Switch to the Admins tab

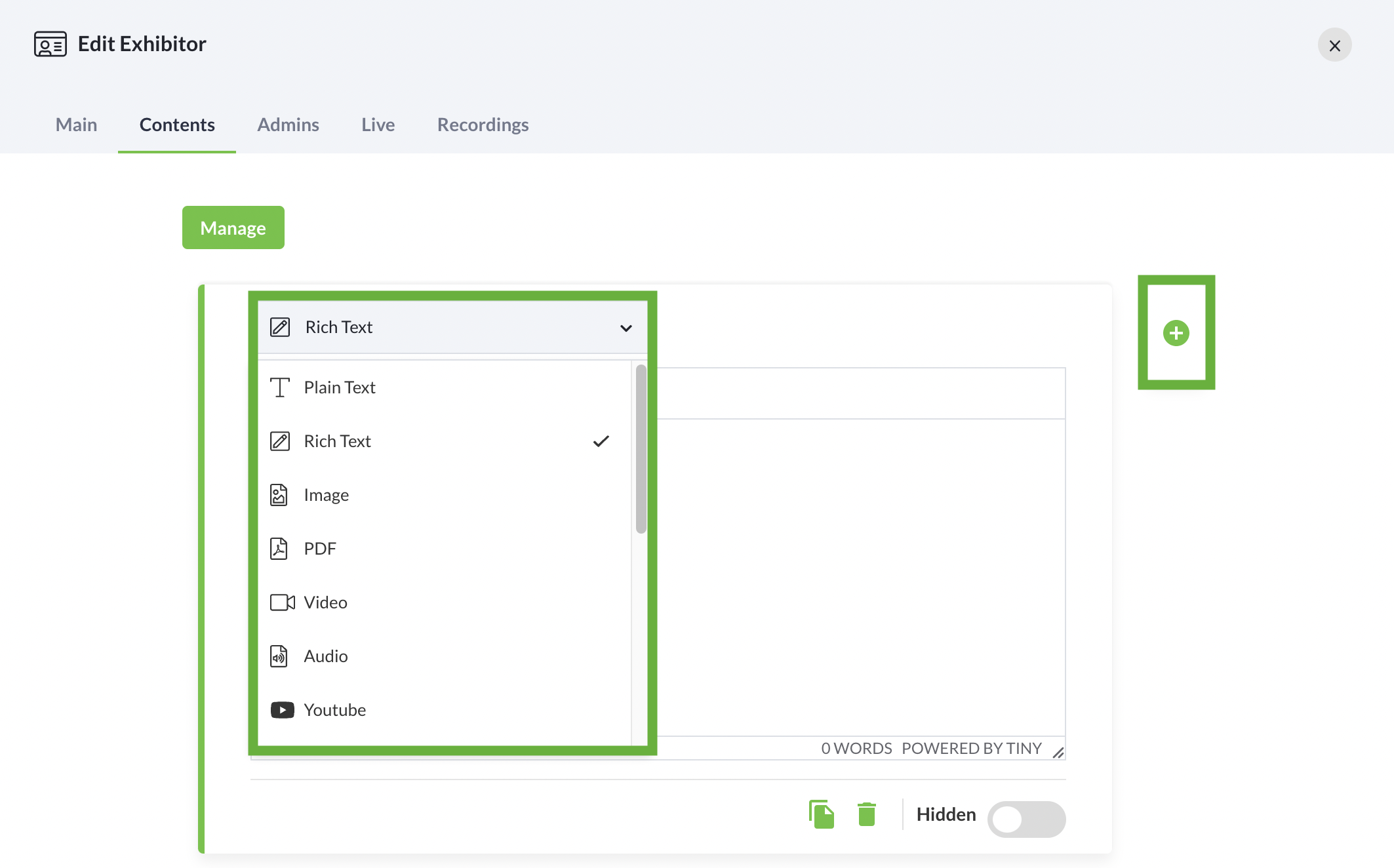coord(288,125)
